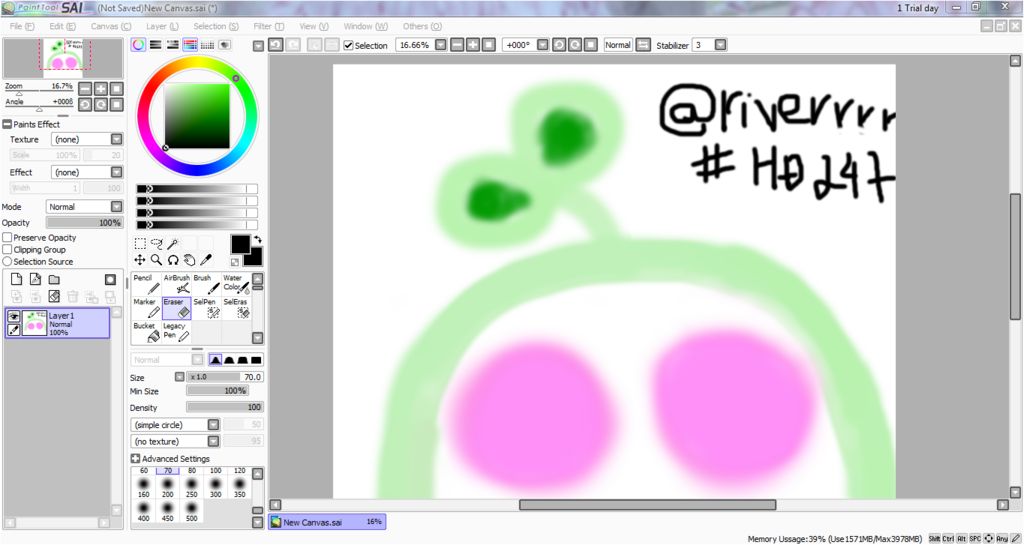Select the sharpest brush edge shape
1024x545 pixels.
(x=215, y=360)
